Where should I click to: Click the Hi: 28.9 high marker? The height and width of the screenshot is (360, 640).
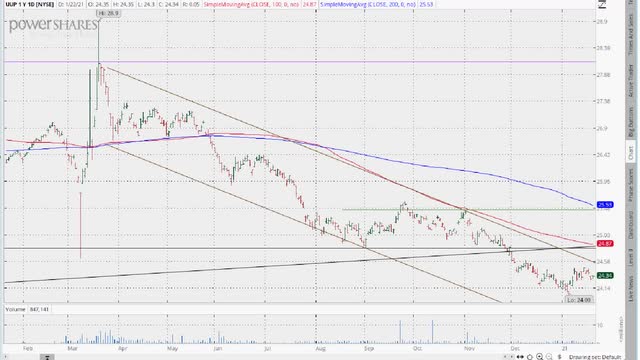click(108, 13)
